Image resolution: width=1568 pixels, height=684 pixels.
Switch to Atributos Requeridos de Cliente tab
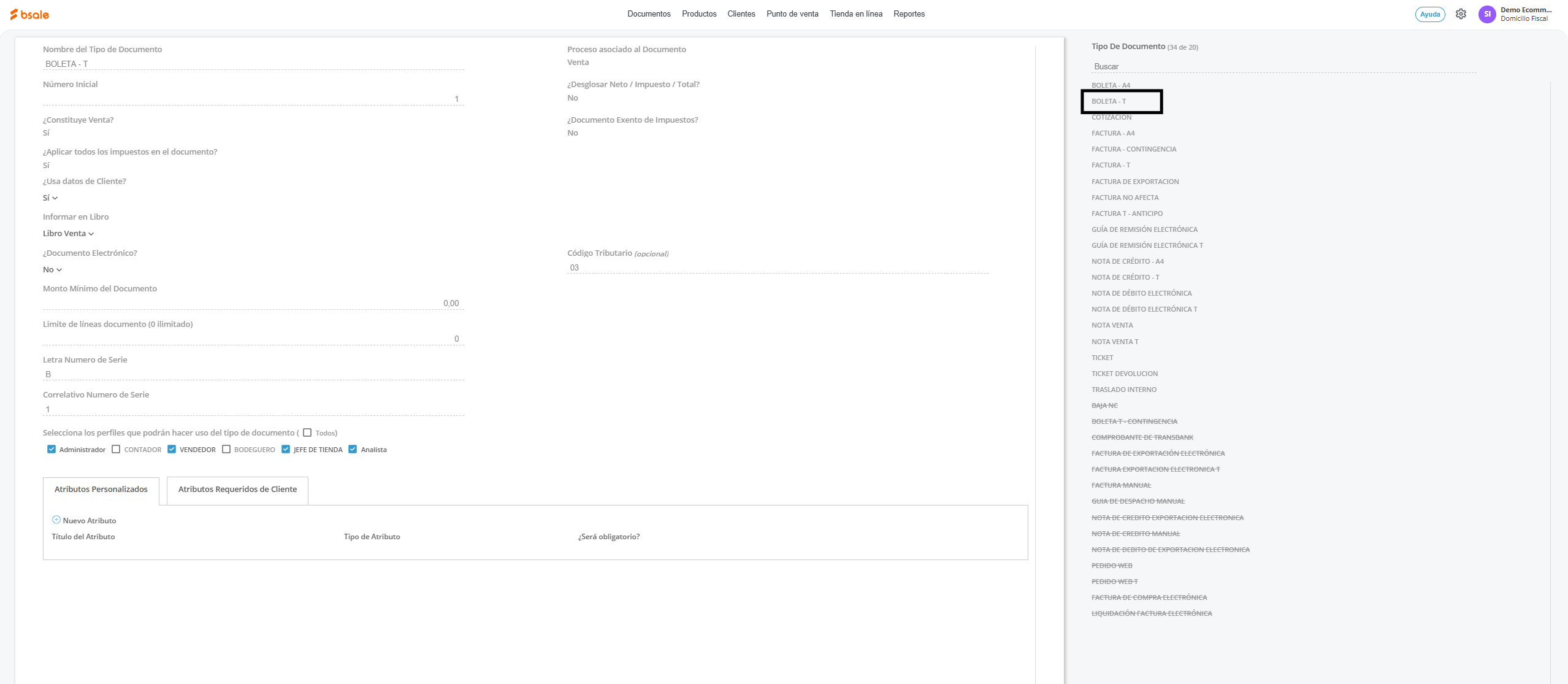pos(237,489)
